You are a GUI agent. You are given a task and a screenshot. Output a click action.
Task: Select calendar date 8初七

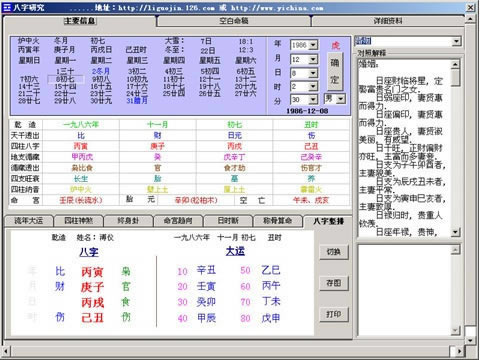click(x=66, y=79)
